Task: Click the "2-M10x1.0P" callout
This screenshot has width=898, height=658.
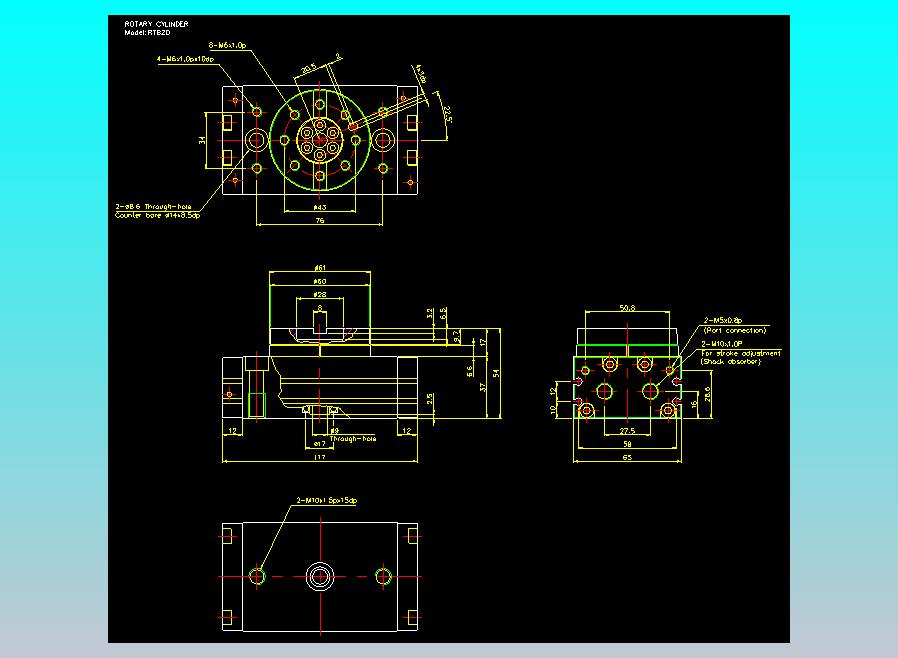Action: (722, 344)
